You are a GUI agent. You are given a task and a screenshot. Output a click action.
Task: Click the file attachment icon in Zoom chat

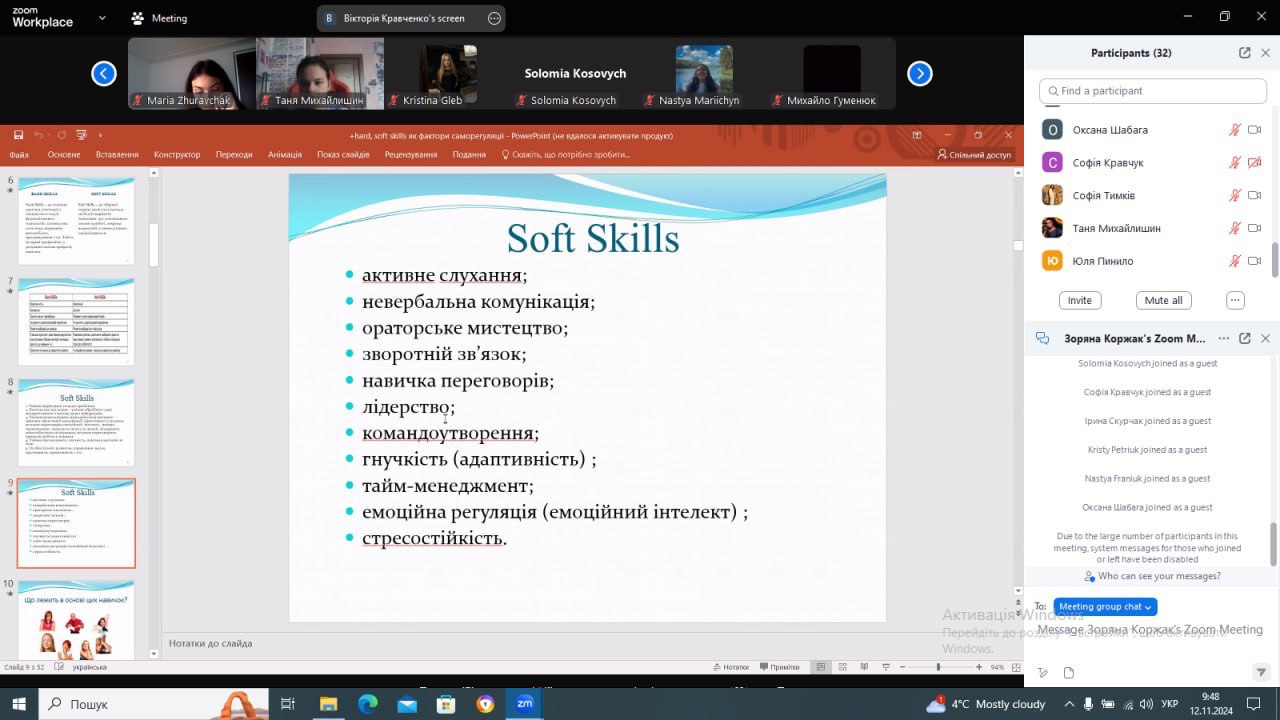coord(1069,672)
